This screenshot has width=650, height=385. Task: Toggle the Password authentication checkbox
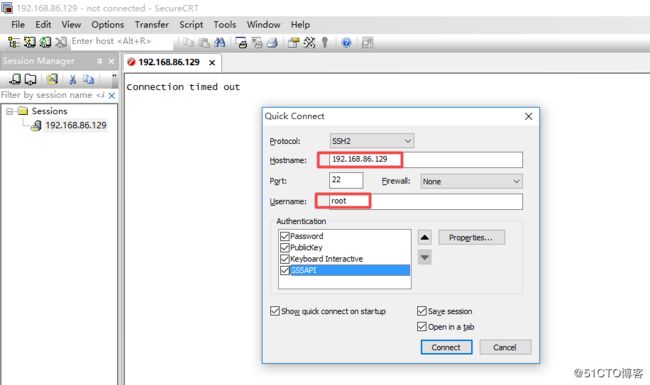tap(284, 236)
